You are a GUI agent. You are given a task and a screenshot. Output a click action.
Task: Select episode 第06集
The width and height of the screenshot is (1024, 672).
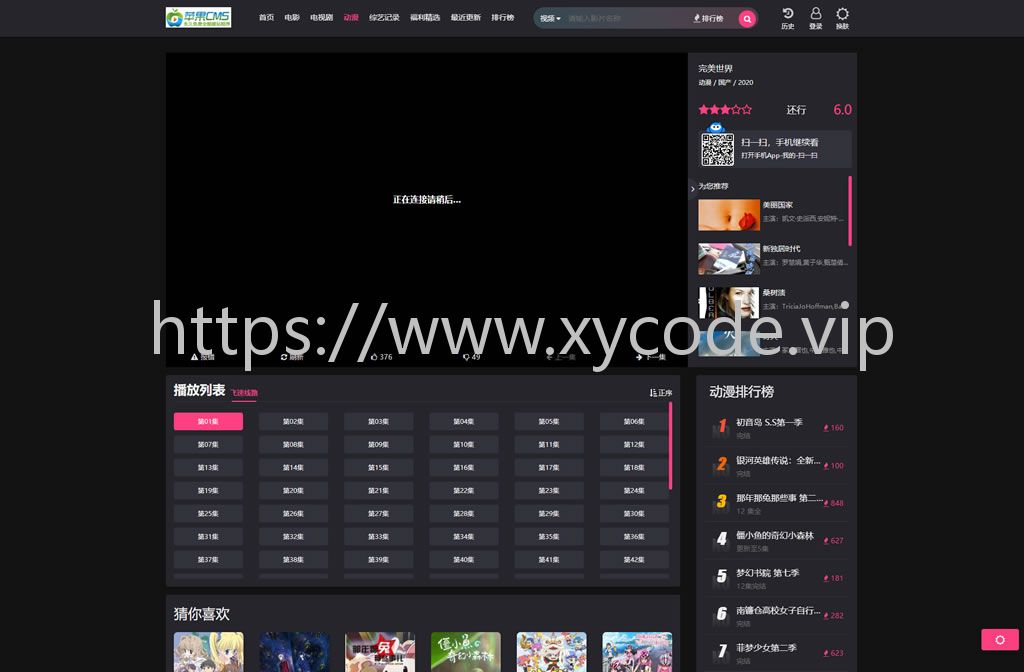(634, 421)
